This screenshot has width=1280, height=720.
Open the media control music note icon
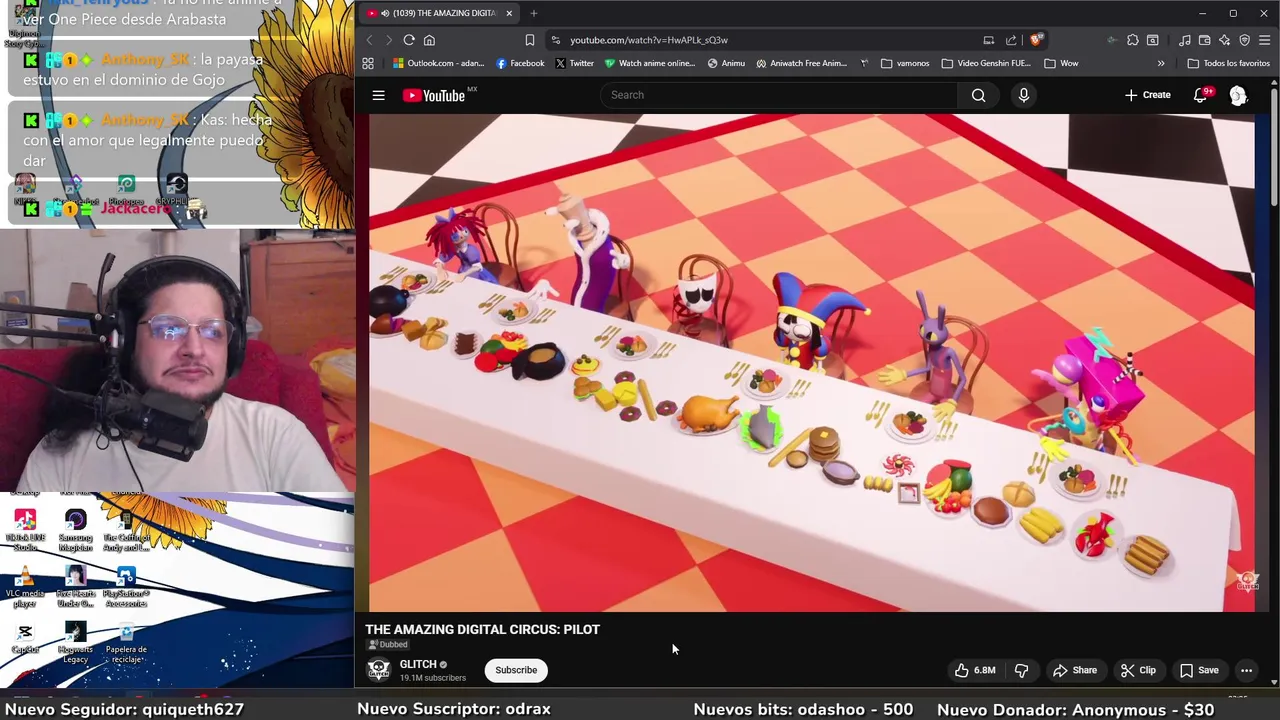tap(1185, 40)
